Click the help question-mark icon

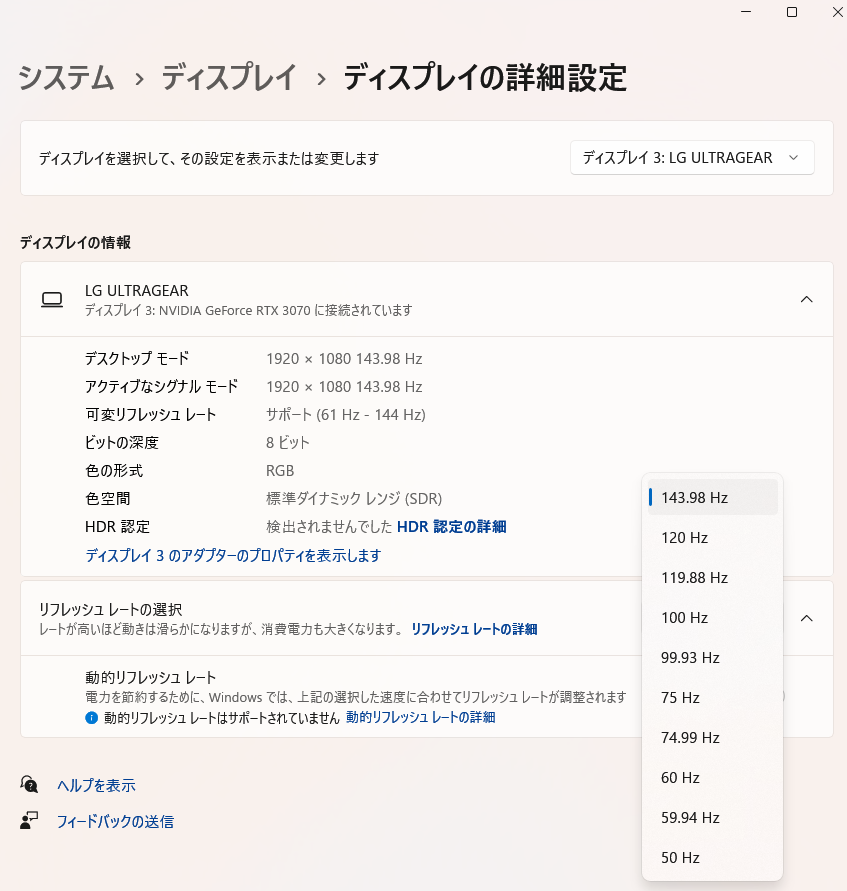(x=29, y=784)
